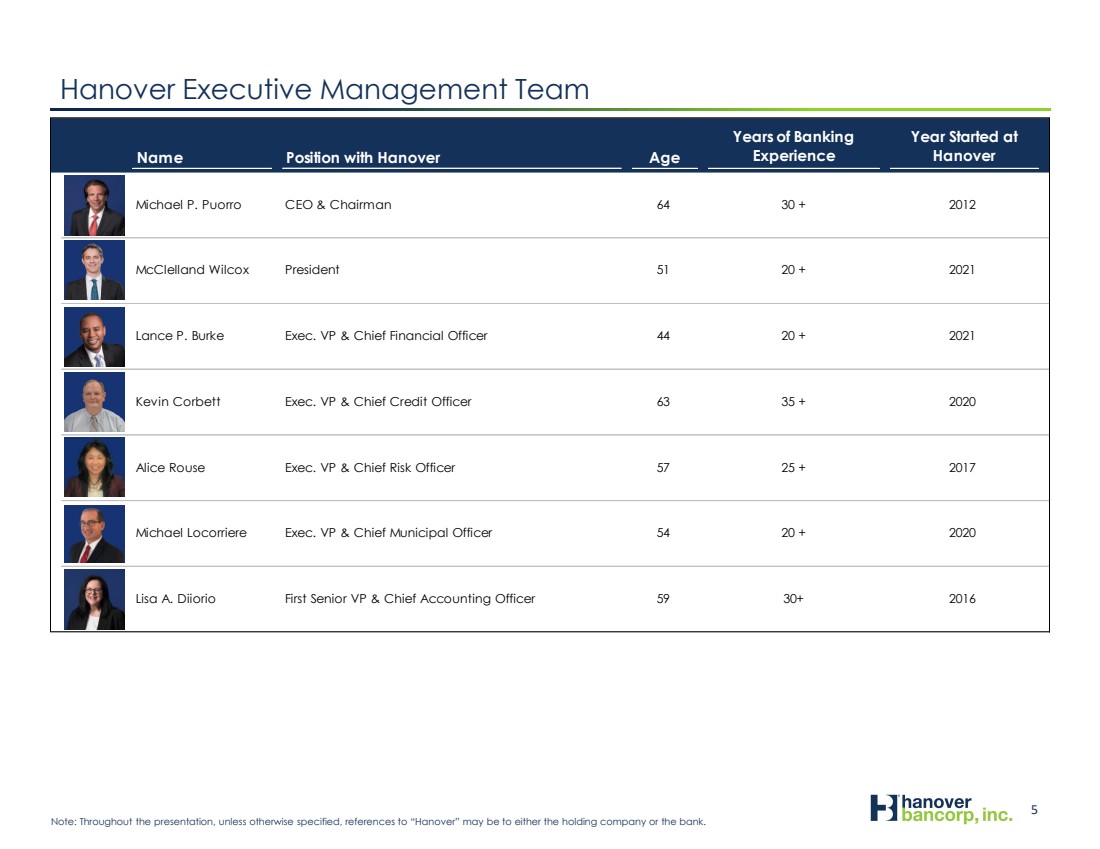Select "25 +" experience in Alice Rouse's row
Image resolution: width=1100 pixels, height=849 pixels.
point(793,468)
